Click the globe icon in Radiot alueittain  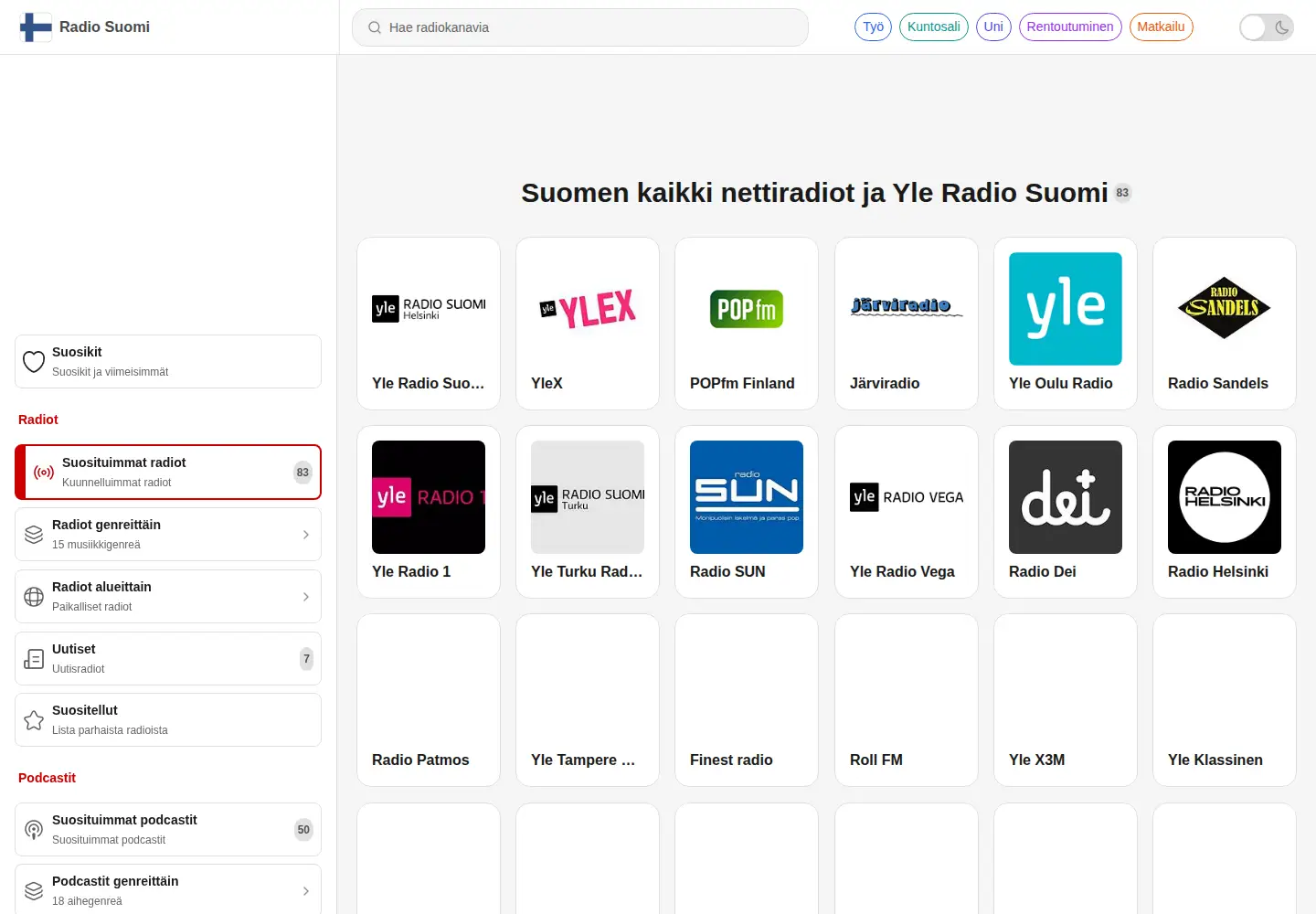tap(34, 597)
